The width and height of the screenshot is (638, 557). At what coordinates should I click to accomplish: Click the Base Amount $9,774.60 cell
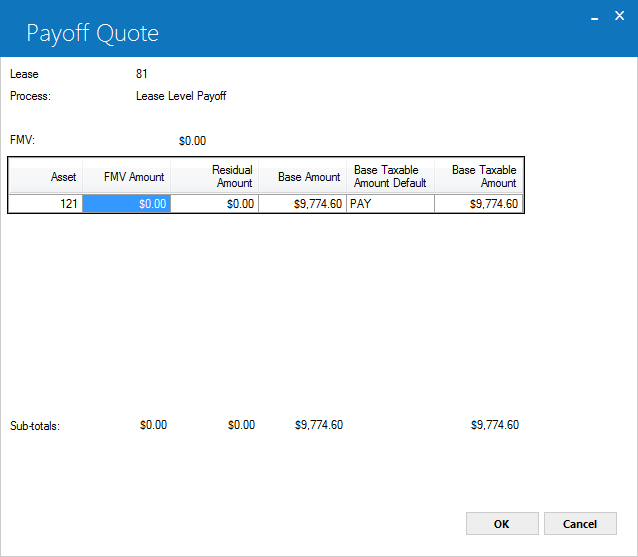pos(302,203)
